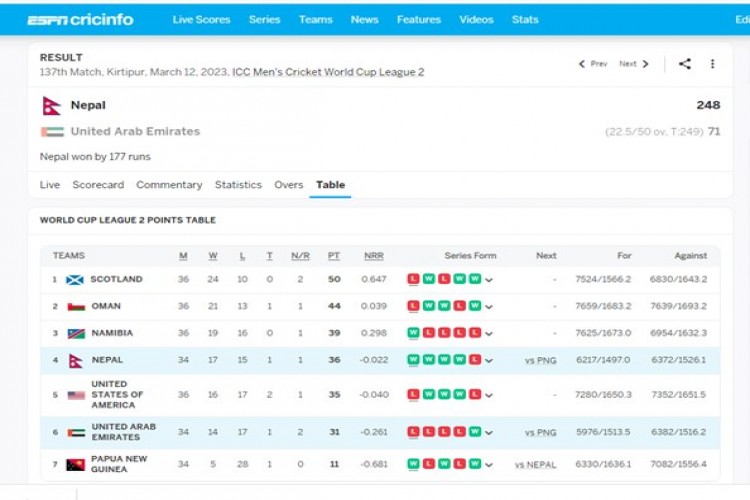Image resolution: width=750 pixels, height=500 pixels.
Task: Click the PT column header
Action: pyautogui.click(x=334, y=256)
